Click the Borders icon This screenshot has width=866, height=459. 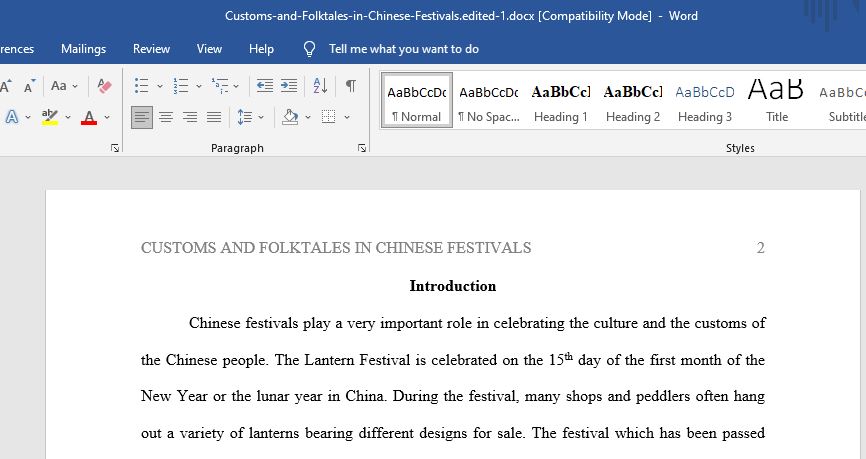329,117
